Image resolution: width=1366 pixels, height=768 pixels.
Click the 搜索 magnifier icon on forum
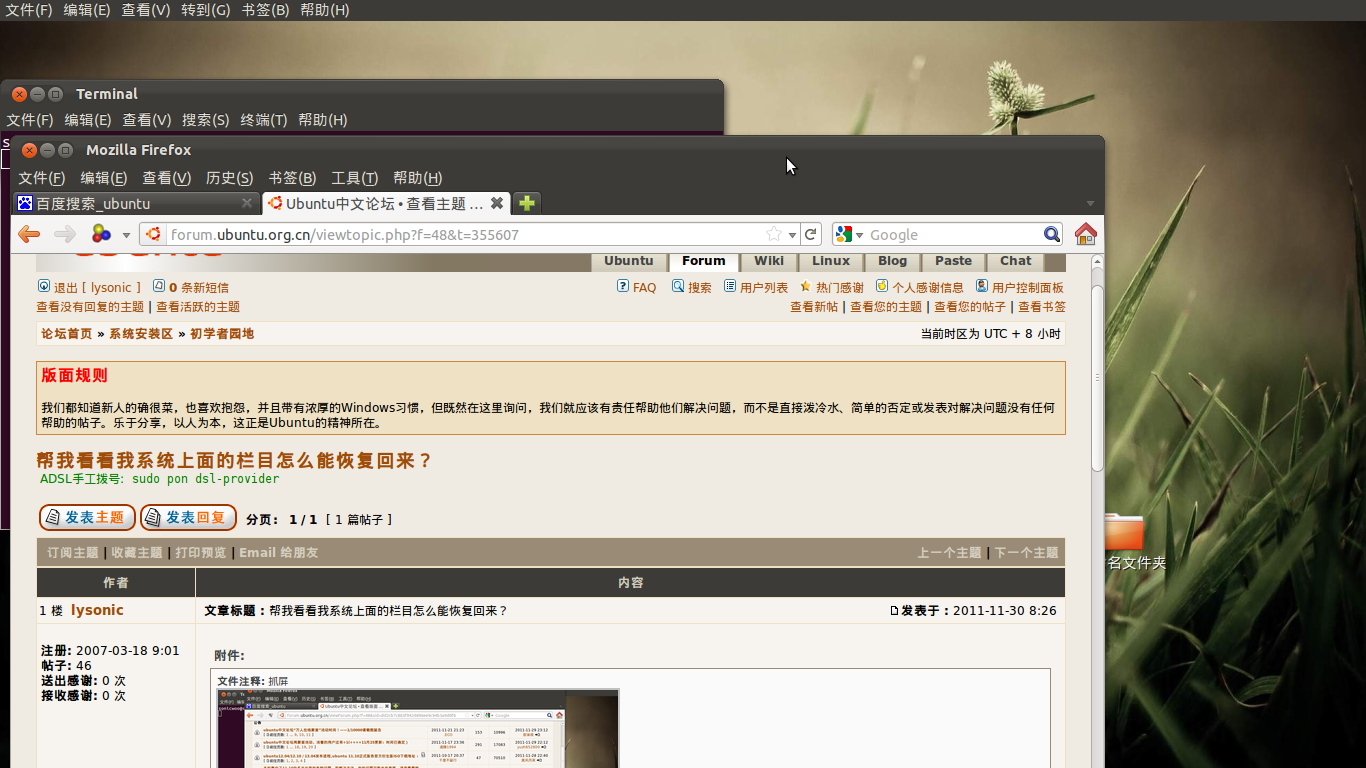click(x=678, y=286)
